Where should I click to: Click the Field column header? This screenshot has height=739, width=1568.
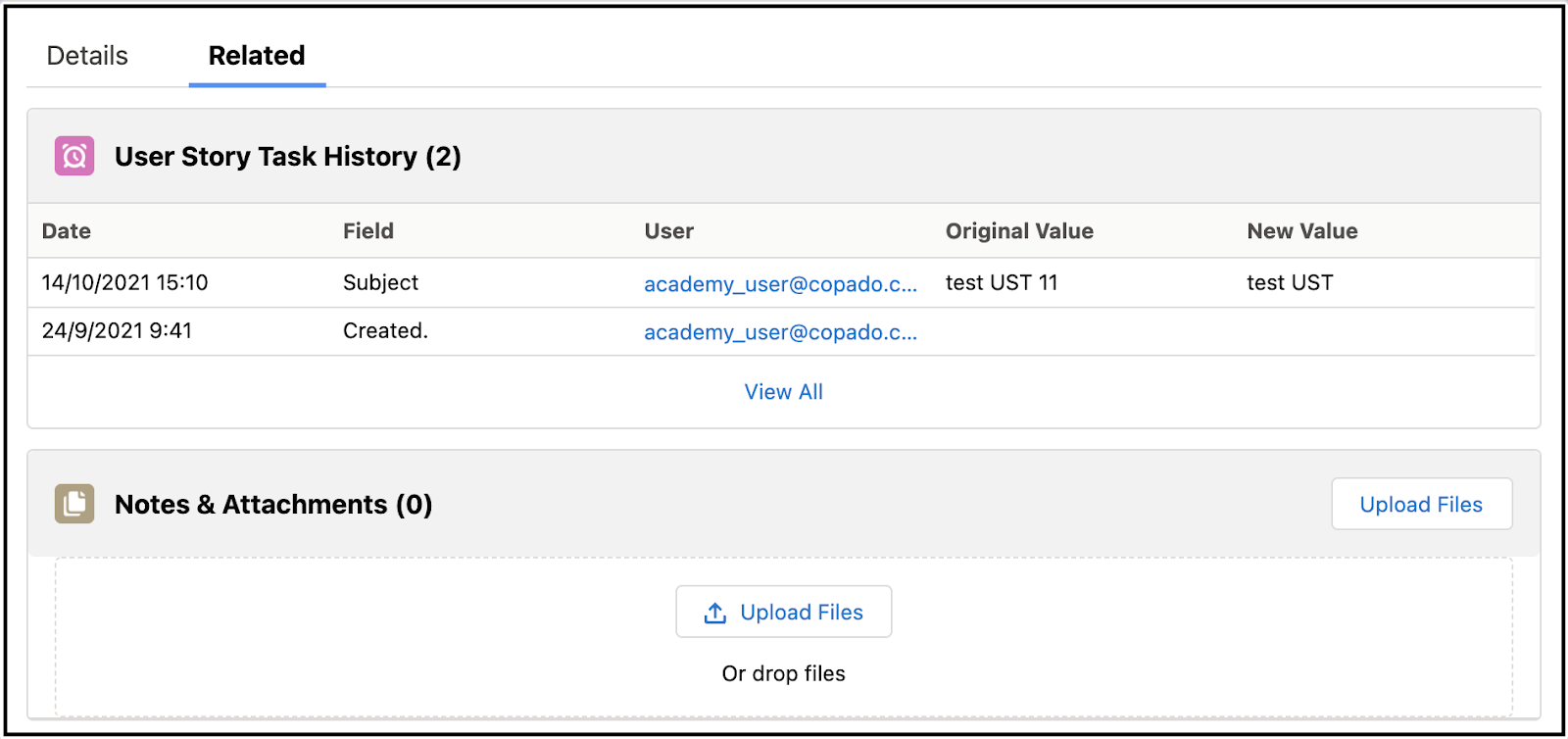tap(368, 231)
